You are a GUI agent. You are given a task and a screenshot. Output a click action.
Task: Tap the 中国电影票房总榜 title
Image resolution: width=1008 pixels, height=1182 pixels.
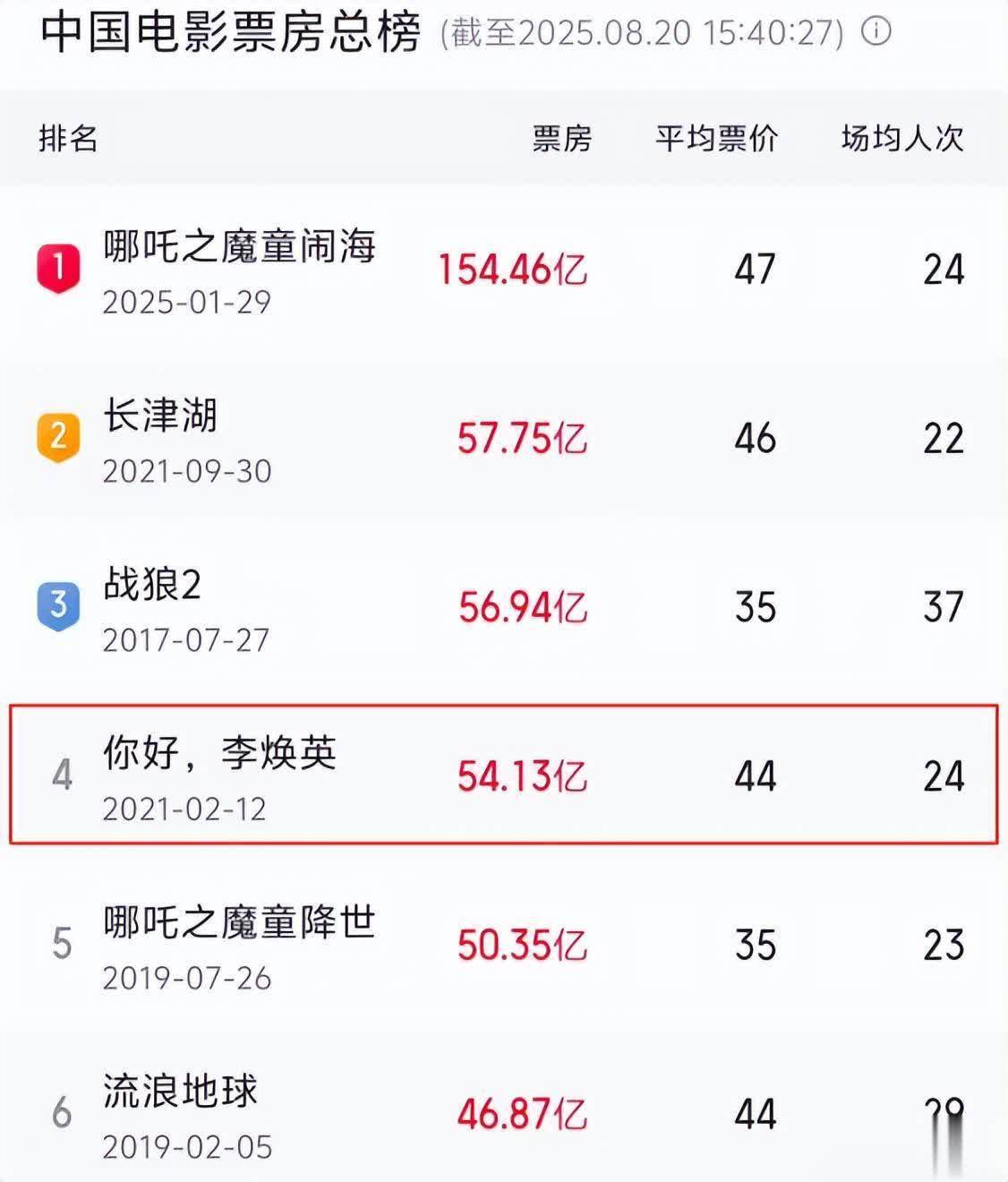click(x=230, y=32)
